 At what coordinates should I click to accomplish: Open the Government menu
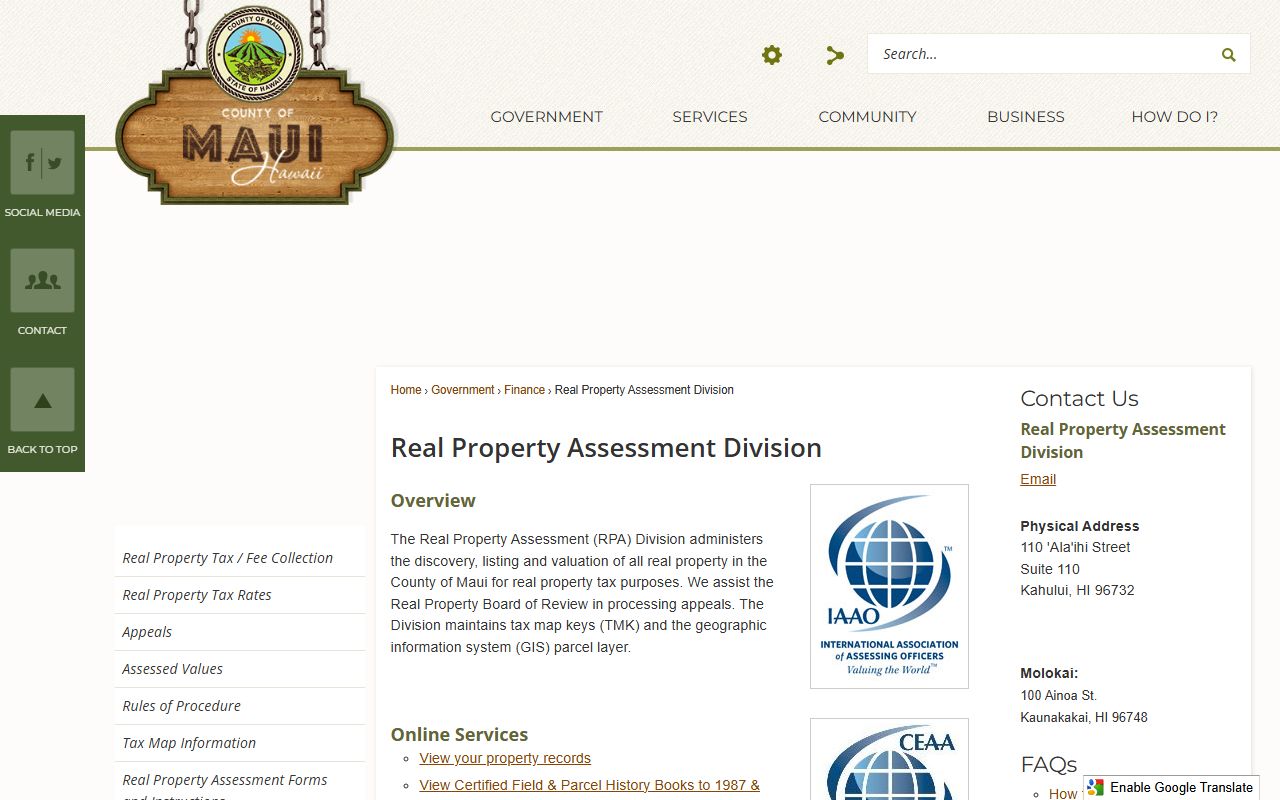tap(546, 117)
